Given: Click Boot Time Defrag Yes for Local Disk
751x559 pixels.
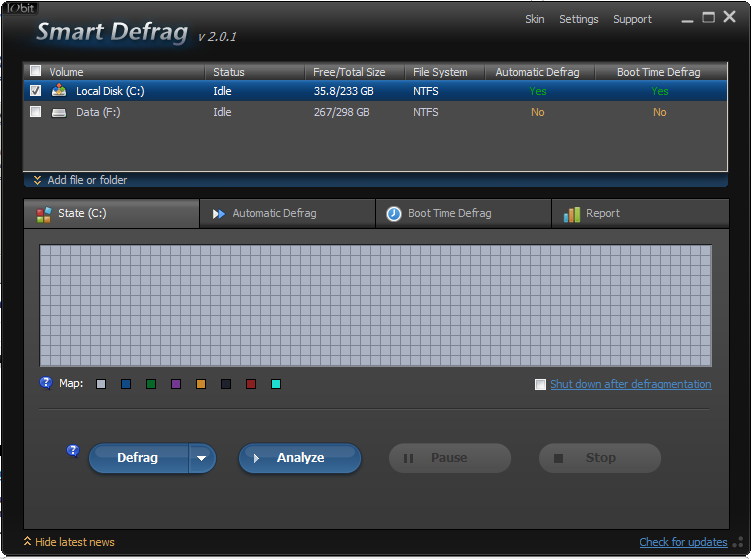Looking at the screenshot, I should (x=660, y=91).
